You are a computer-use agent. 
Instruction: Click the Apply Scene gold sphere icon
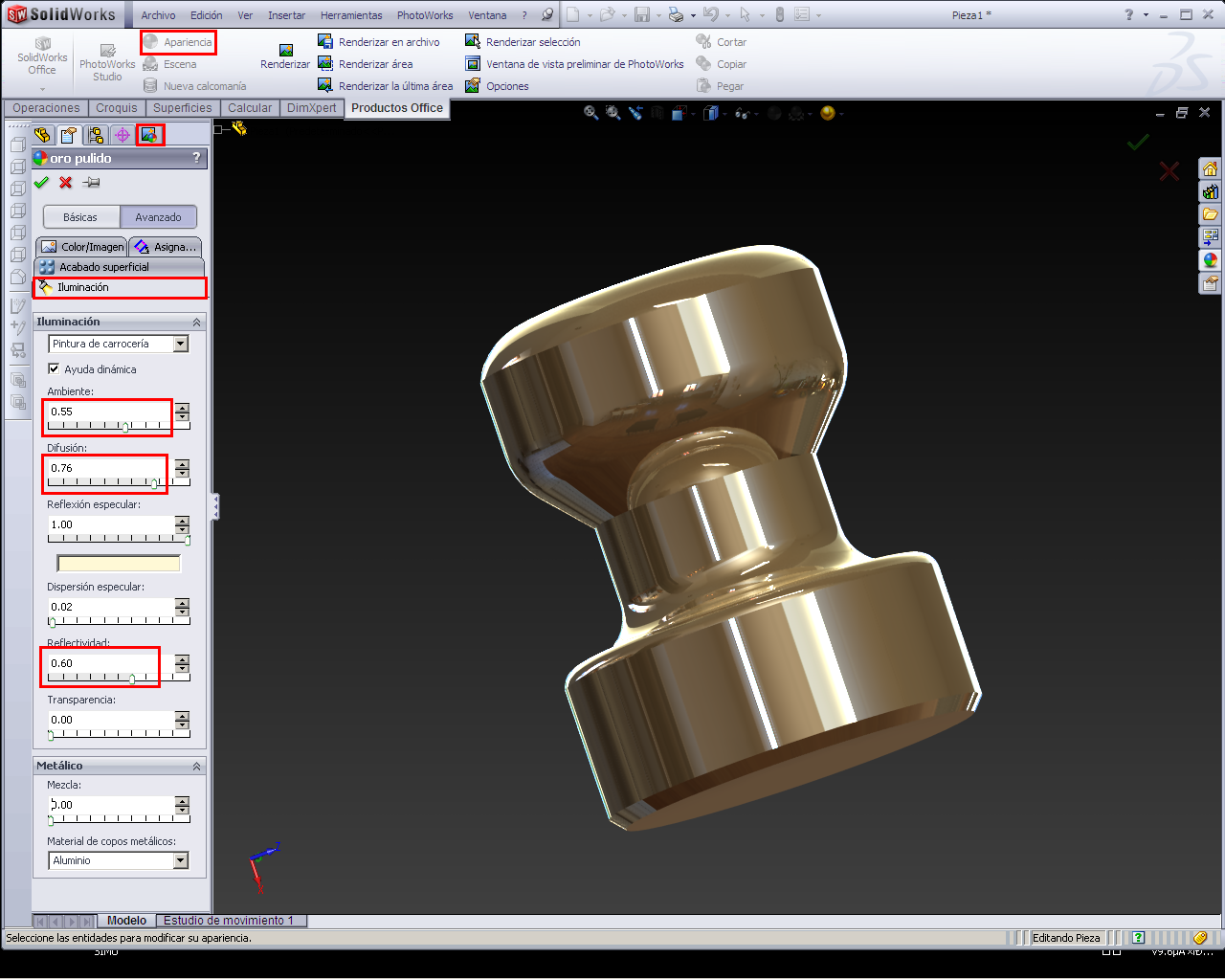coord(828,113)
